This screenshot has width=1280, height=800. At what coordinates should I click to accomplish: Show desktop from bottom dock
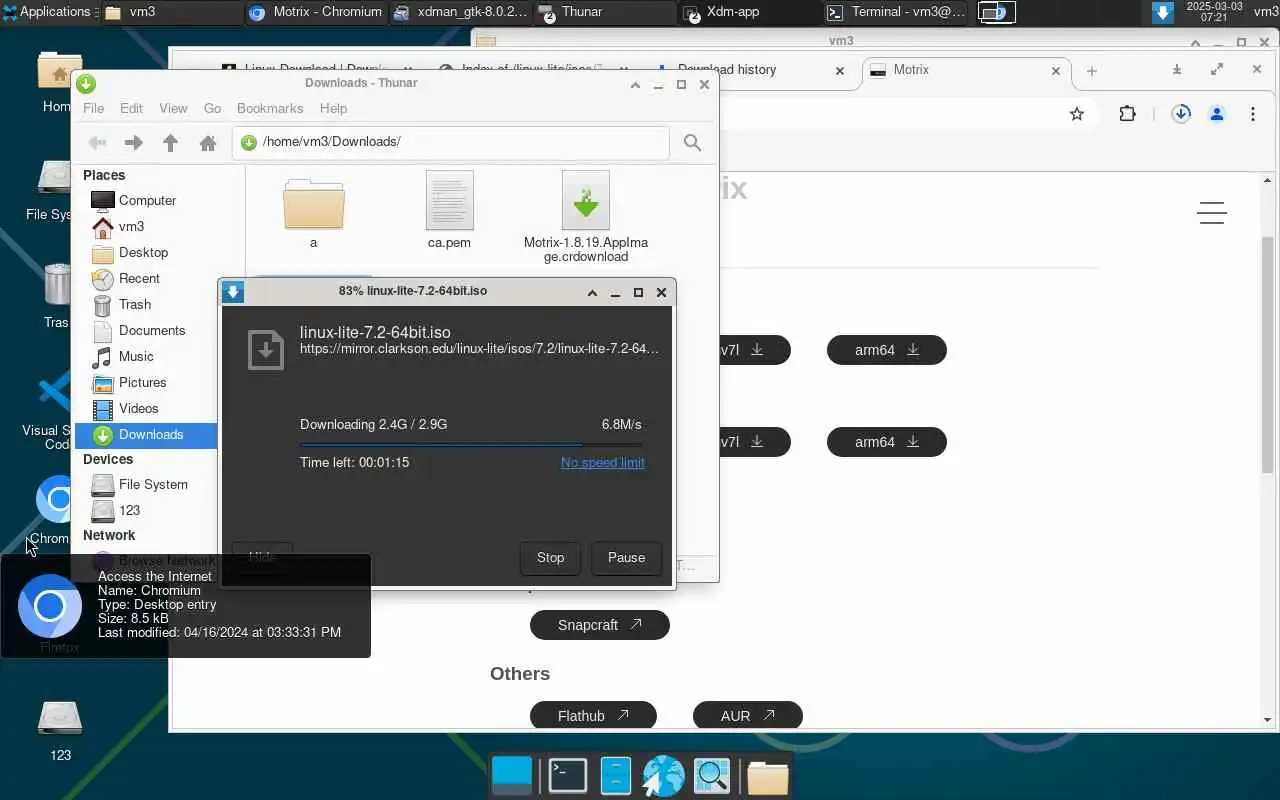point(513,776)
